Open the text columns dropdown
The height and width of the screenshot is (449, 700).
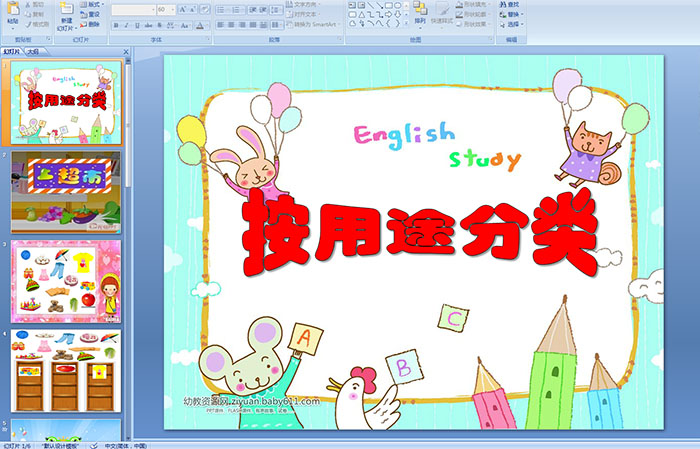277,25
